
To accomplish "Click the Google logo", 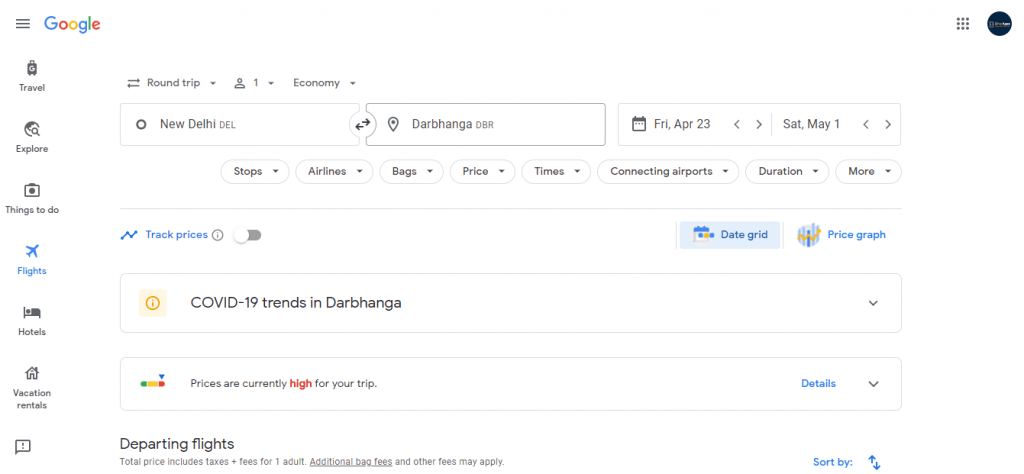I will point(72,25).
